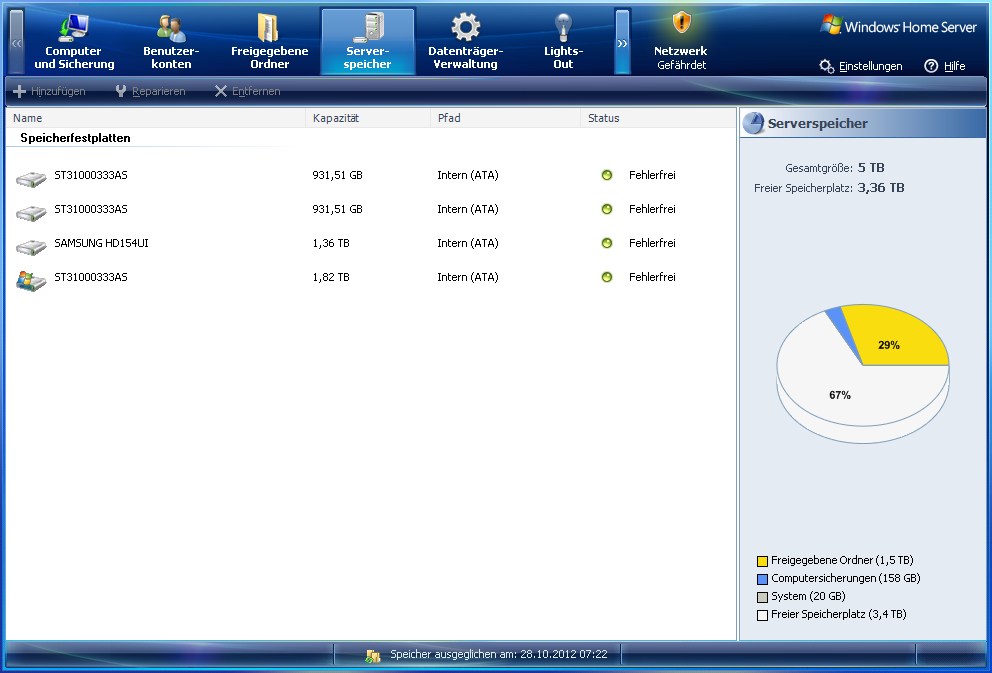Click Fehlerfrei status of the 1,82 TB drive

click(x=652, y=277)
